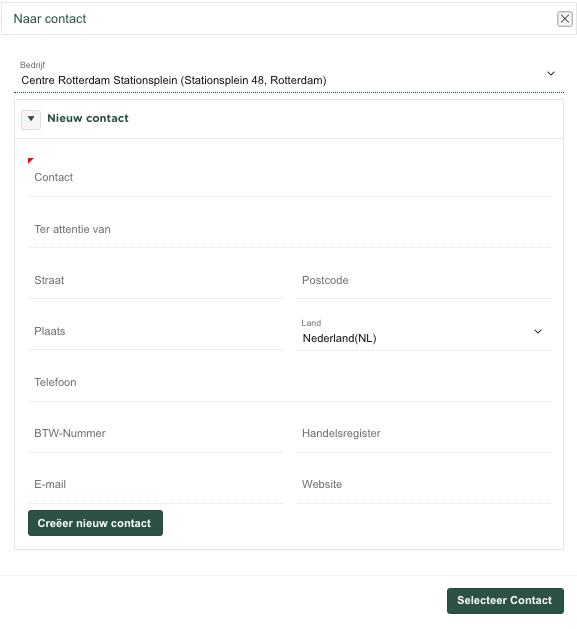This screenshot has height=629, width=577.
Task: Click the Selecteer Contact button
Action: pyautogui.click(x=505, y=601)
